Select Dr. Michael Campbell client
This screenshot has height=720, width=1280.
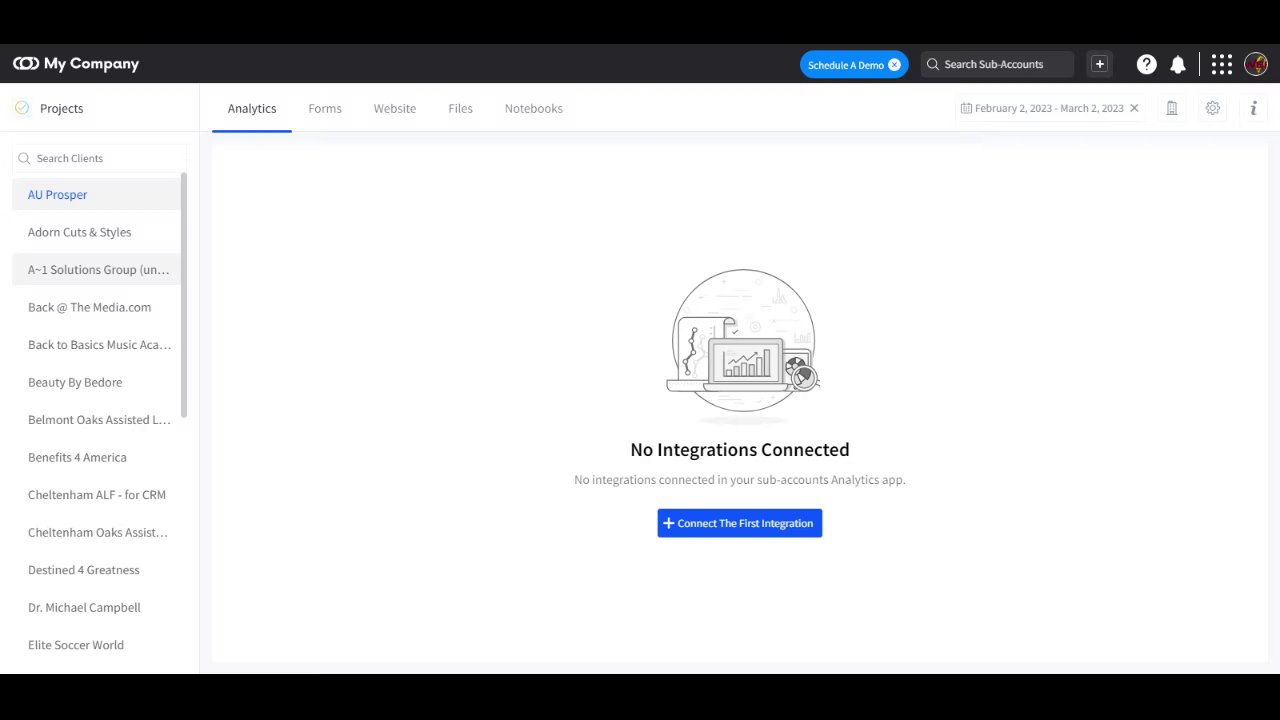(x=97, y=607)
